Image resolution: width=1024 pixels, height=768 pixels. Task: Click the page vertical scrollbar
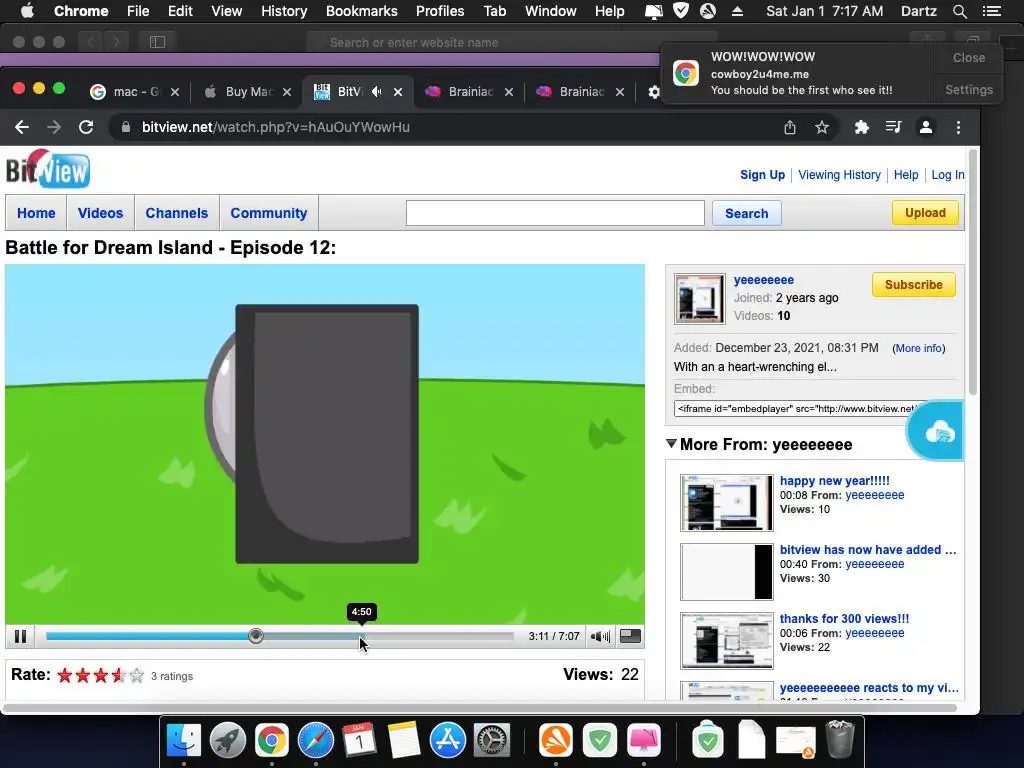(972, 273)
